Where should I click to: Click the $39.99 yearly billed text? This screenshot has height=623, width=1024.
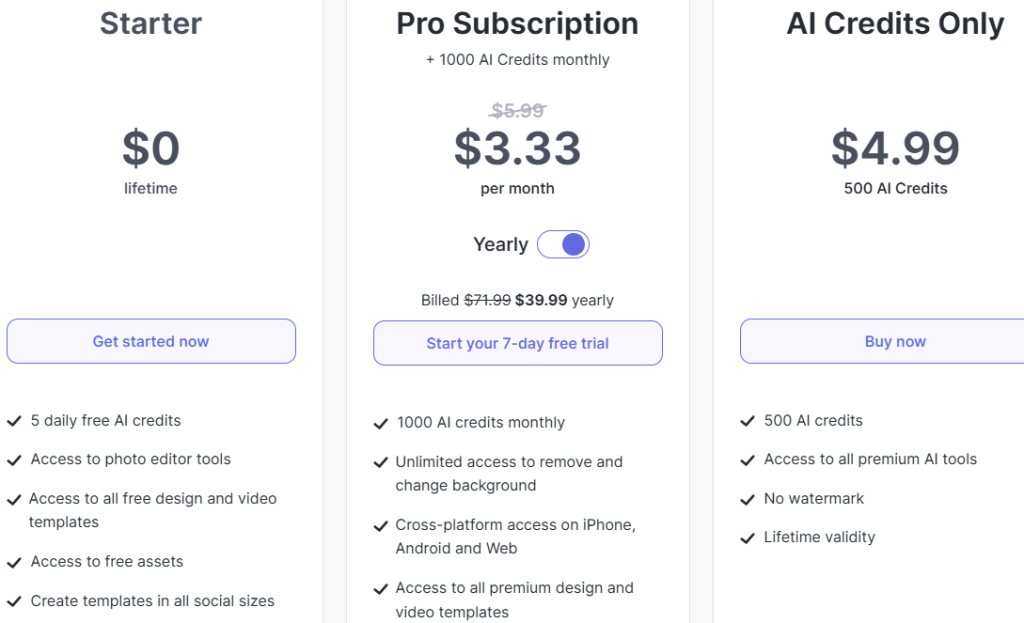(x=564, y=300)
